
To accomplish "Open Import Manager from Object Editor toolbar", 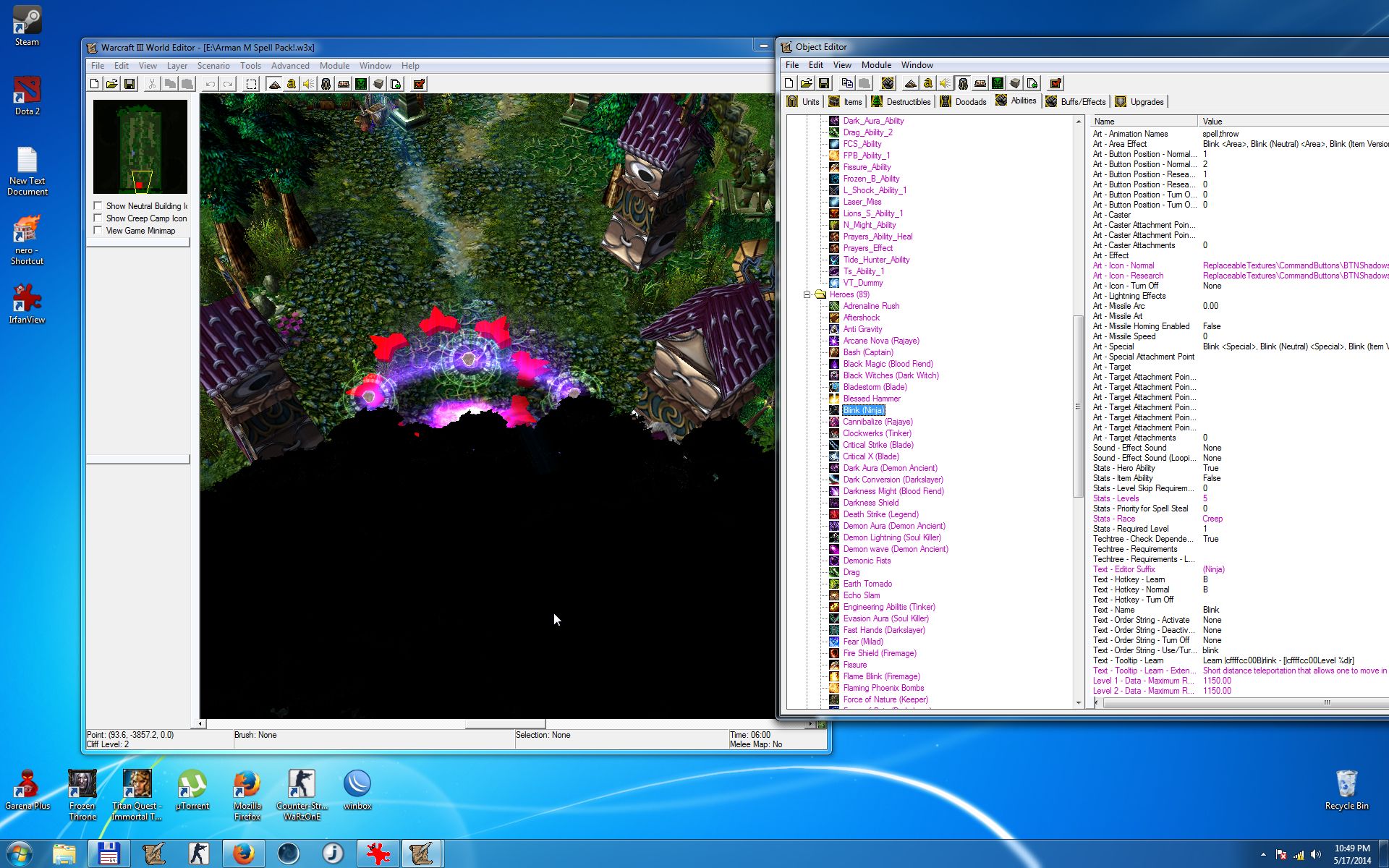I will click(x=1032, y=83).
